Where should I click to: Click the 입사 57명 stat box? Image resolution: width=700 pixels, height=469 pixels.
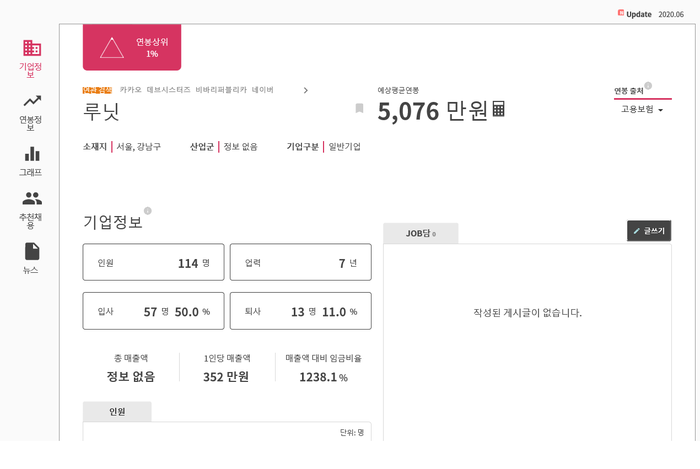[x=153, y=311]
